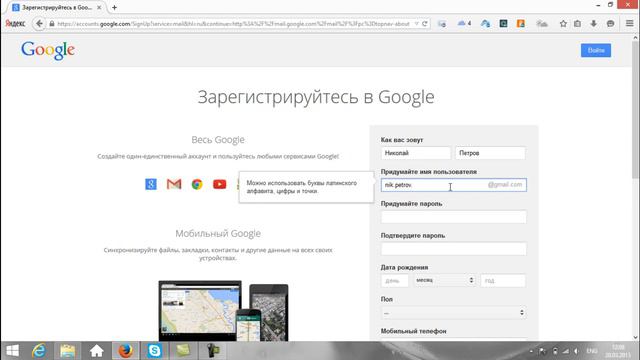Click the Яндекс logo in toolbar
Screen dimensions: 640x360
pyautogui.click(x=16, y=24)
